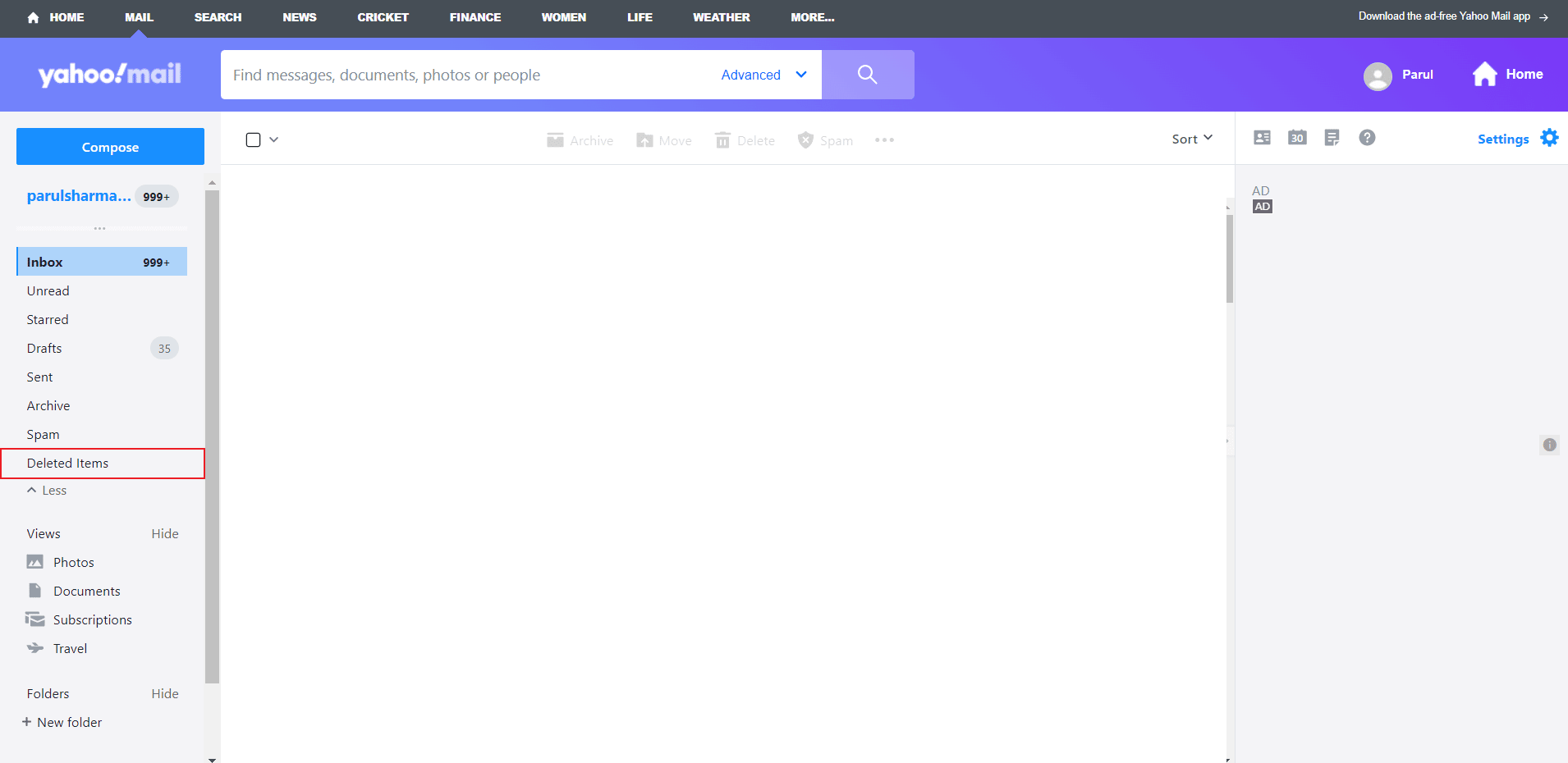
Task: Select all messages with the checkbox
Action: (x=253, y=139)
